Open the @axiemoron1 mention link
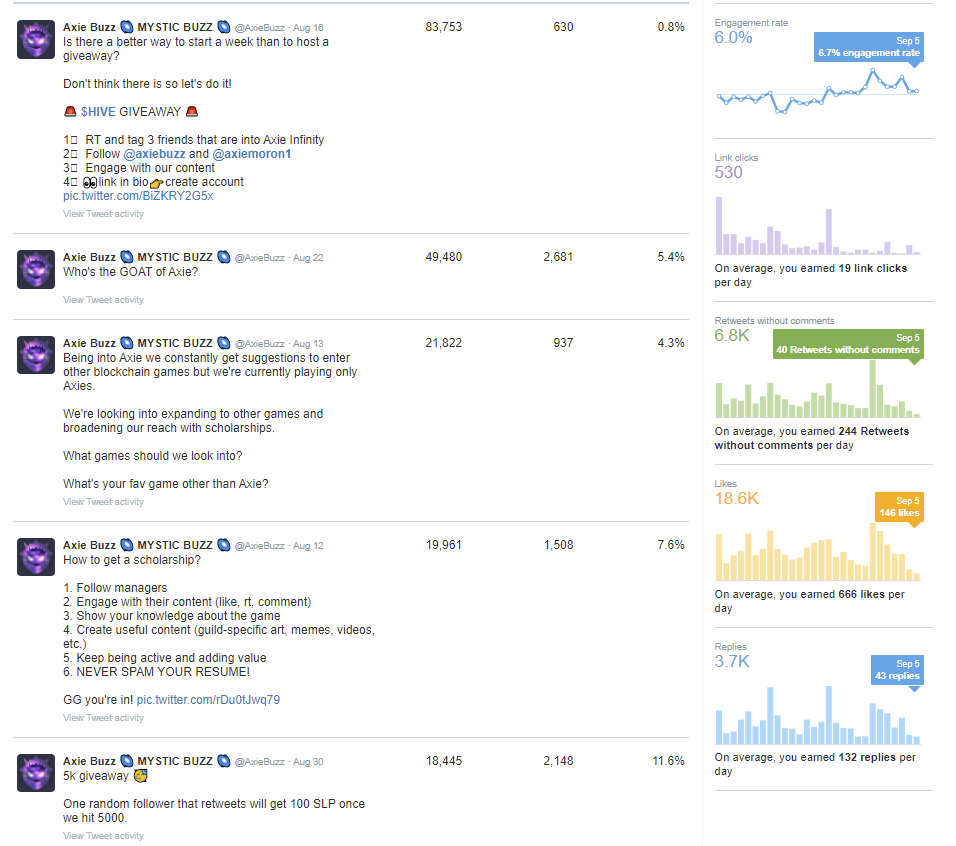Image resolution: width=956 pixels, height=846 pixels. [252, 154]
